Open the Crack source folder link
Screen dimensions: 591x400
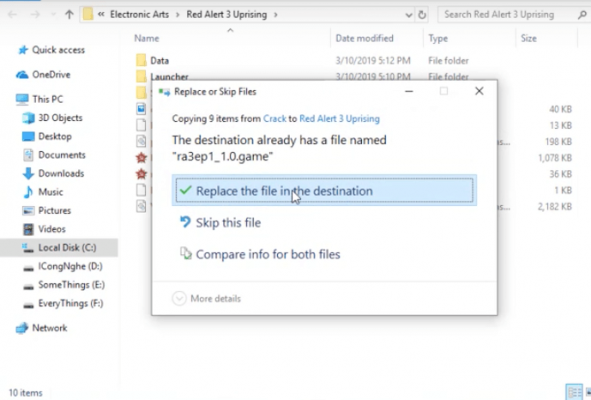coord(274,118)
